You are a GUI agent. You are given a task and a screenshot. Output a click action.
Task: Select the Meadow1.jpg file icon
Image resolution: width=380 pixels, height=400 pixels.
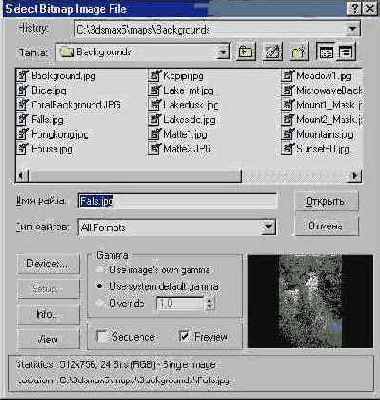tap(288, 76)
